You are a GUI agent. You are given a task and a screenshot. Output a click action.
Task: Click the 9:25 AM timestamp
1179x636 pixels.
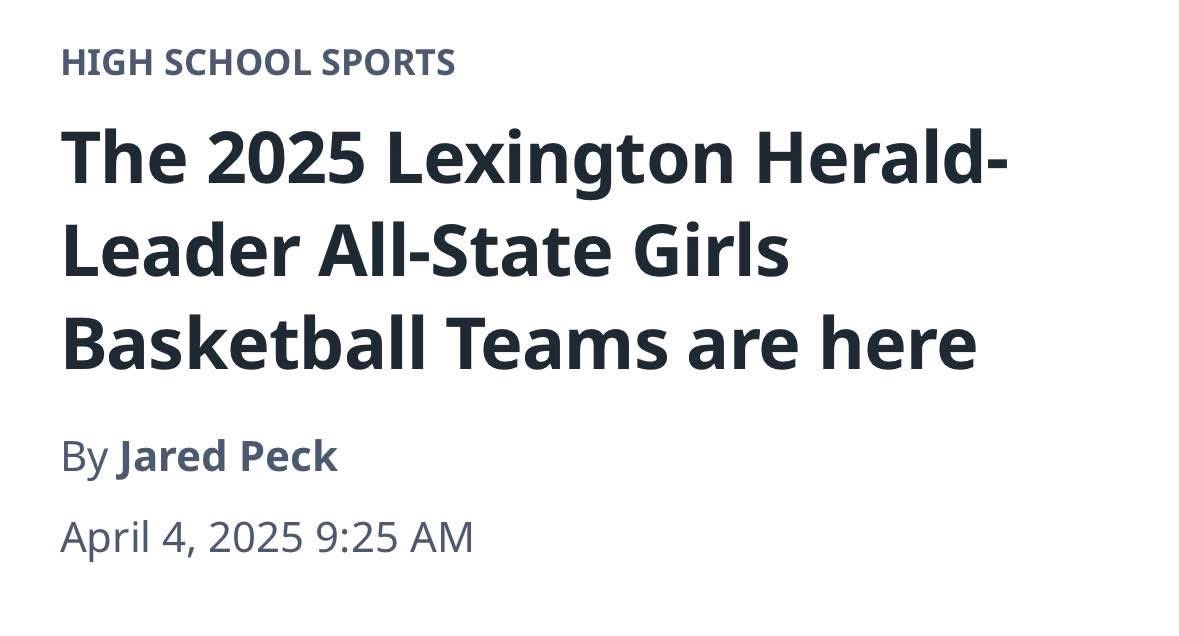coord(394,538)
